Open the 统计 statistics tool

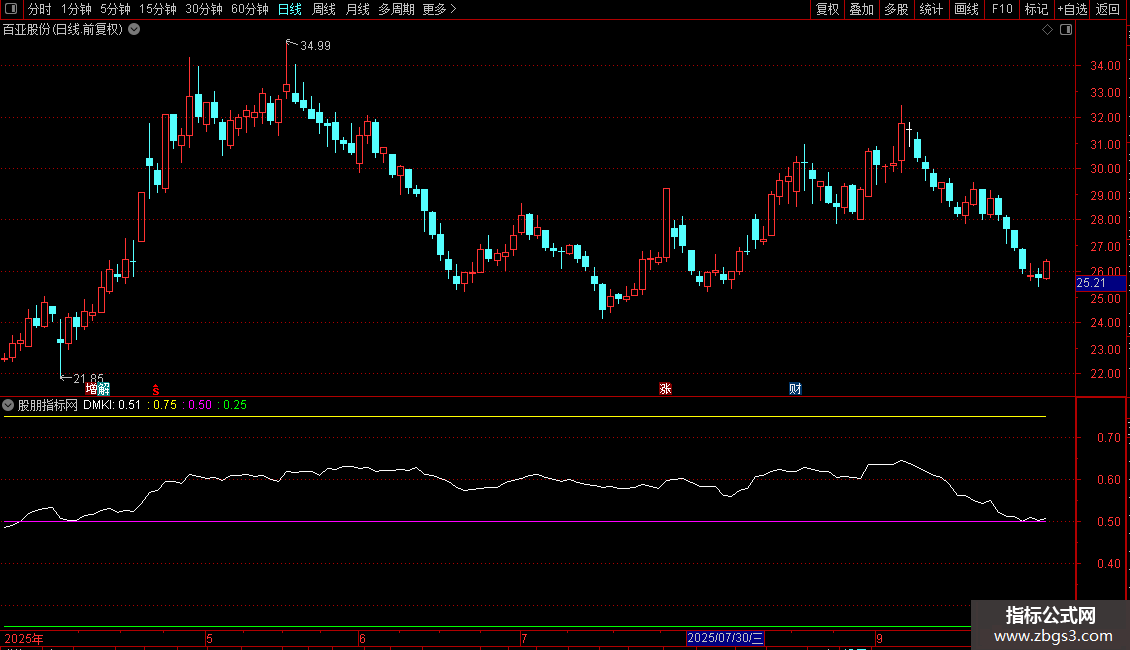[931, 9]
